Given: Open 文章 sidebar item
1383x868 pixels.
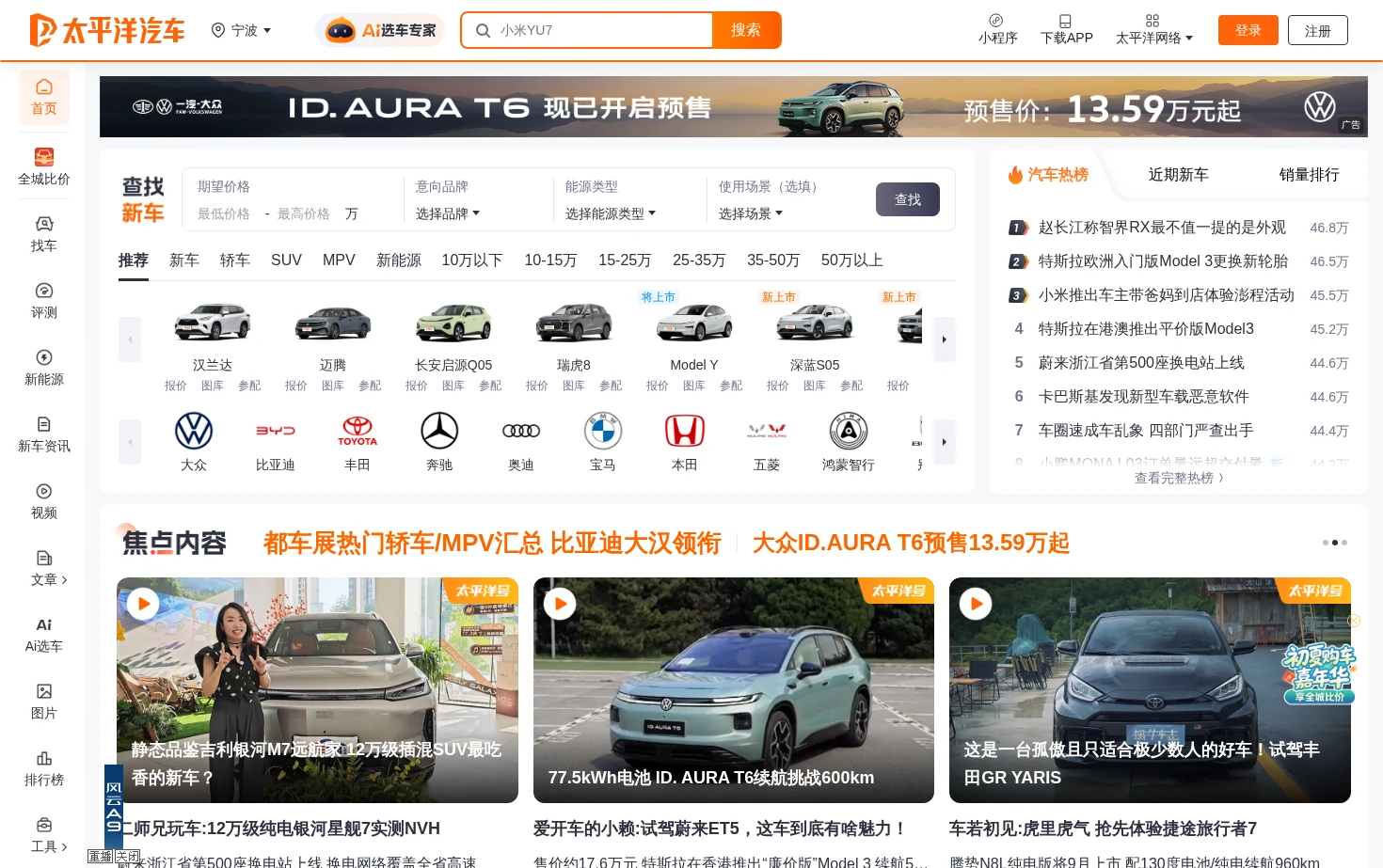Looking at the screenshot, I should (x=44, y=567).
